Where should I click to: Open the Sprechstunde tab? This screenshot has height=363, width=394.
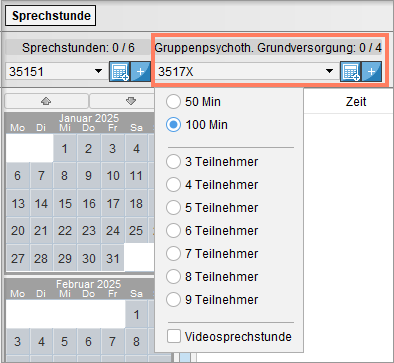click(x=51, y=15)
